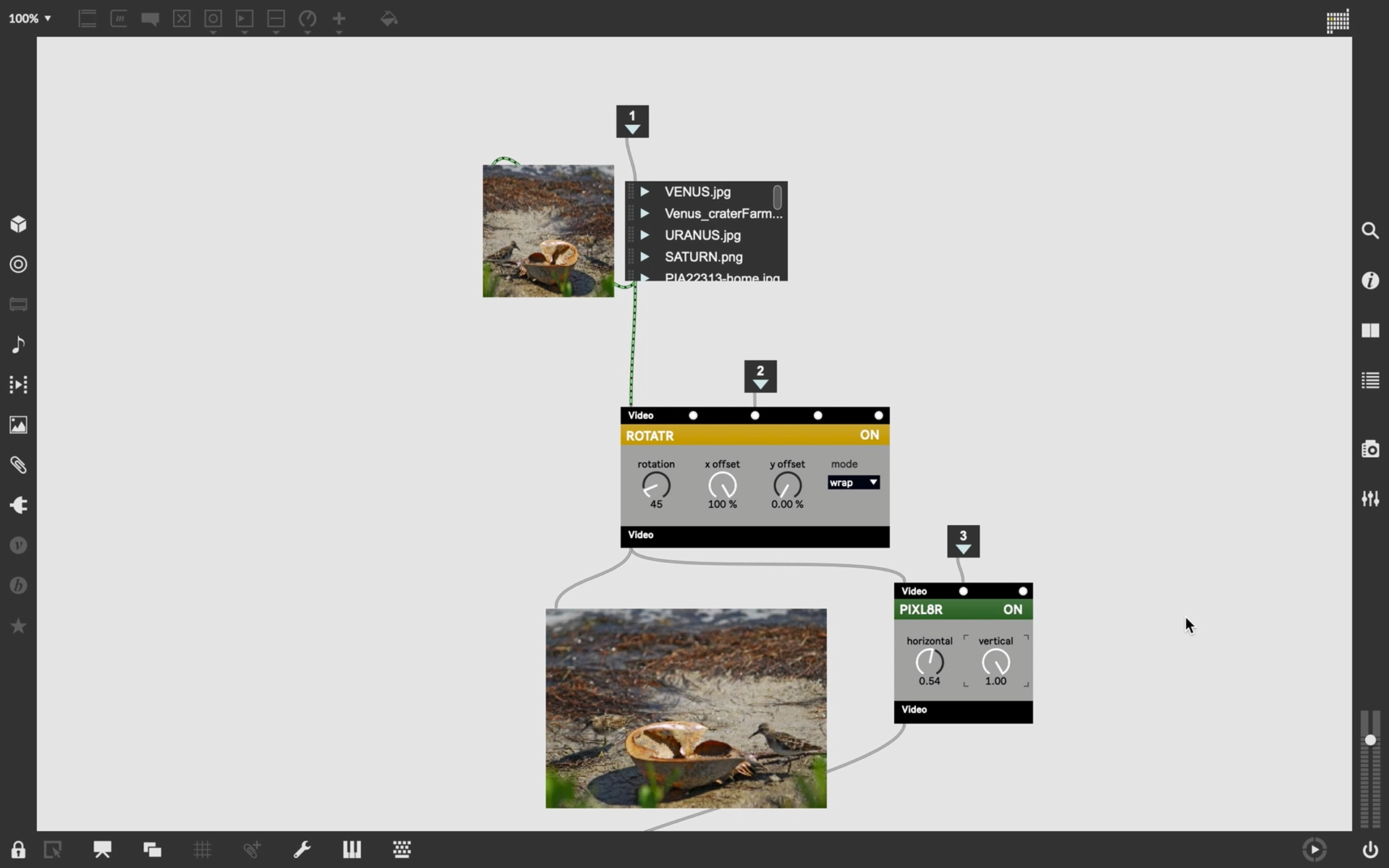Image resolution: width=1389 pixels, height=868 pixels.
Task: Select the SATURN.png file name
Action: (703, 257)
